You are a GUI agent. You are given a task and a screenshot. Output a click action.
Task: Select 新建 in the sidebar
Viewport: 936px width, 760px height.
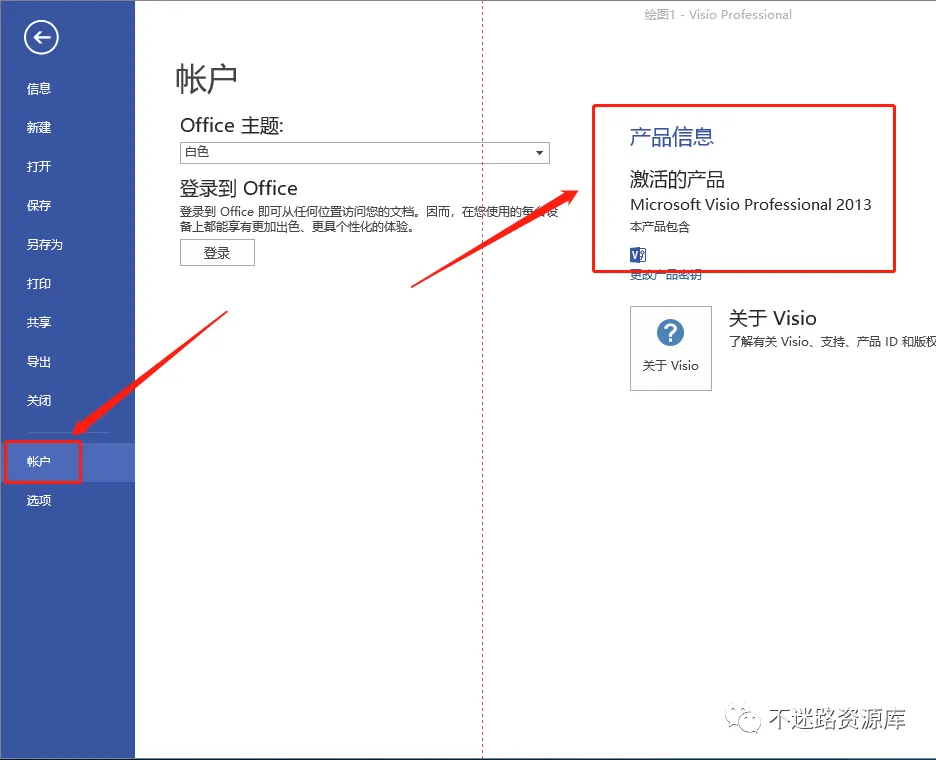39,127
